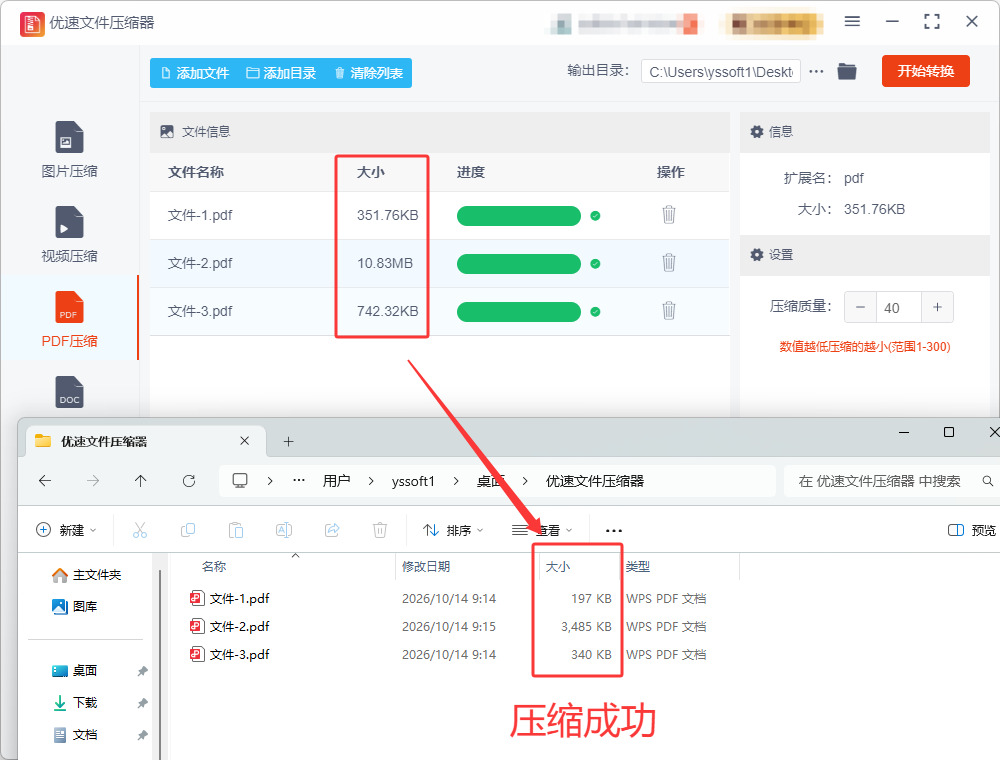Viewport: 1000px width, 760px height.
Task: Remove 文件-3.pdf using trash icon
Action: 668,311
